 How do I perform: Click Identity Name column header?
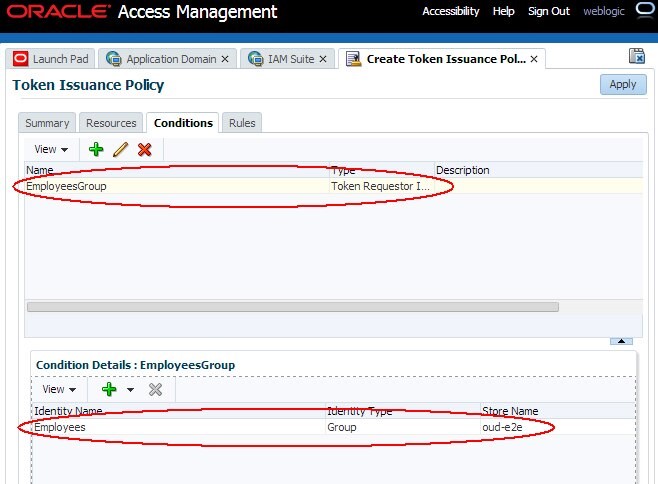coord(178,411)
